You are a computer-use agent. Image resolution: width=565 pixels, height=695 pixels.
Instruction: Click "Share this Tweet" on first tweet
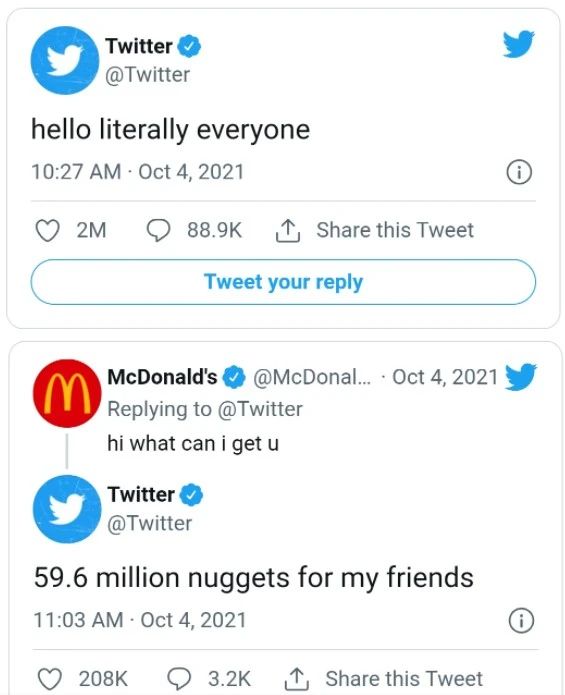coord(395,230)
